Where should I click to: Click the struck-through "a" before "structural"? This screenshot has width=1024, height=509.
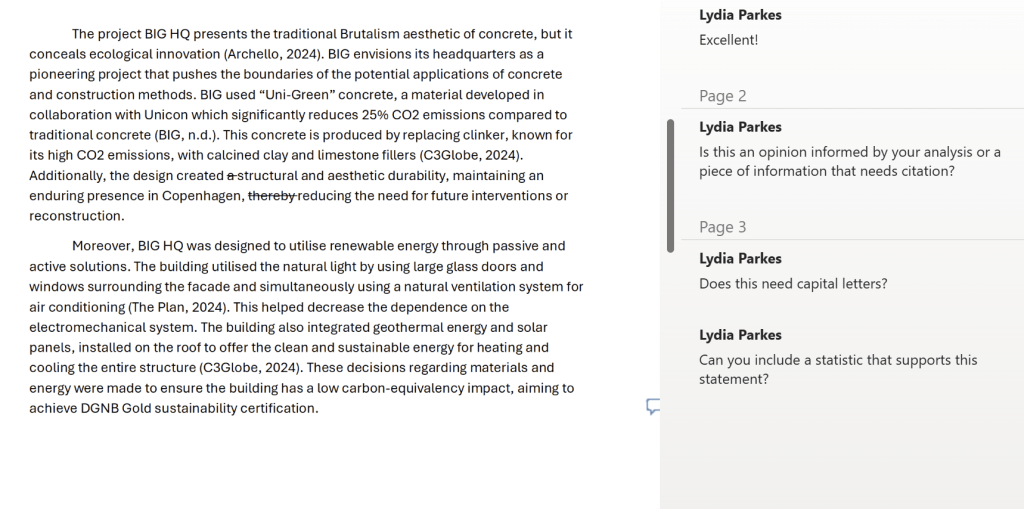[x=231, y=176]
